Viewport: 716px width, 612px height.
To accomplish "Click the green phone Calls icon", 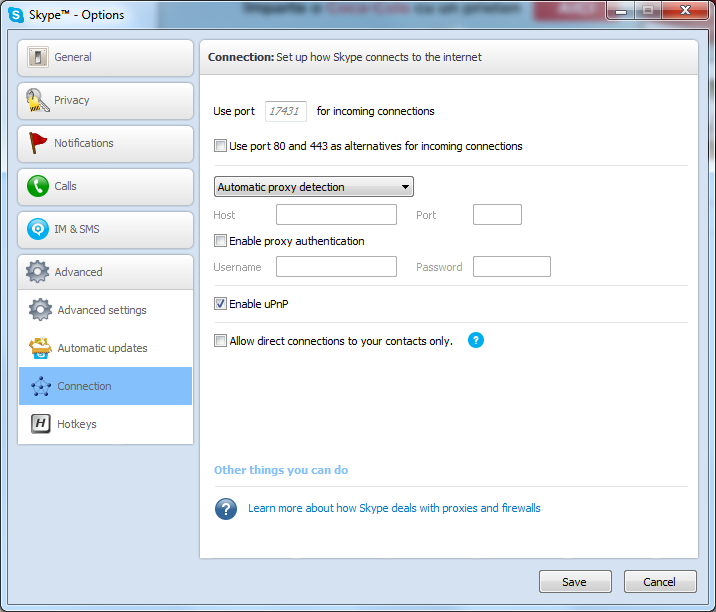I will [38, 186].
